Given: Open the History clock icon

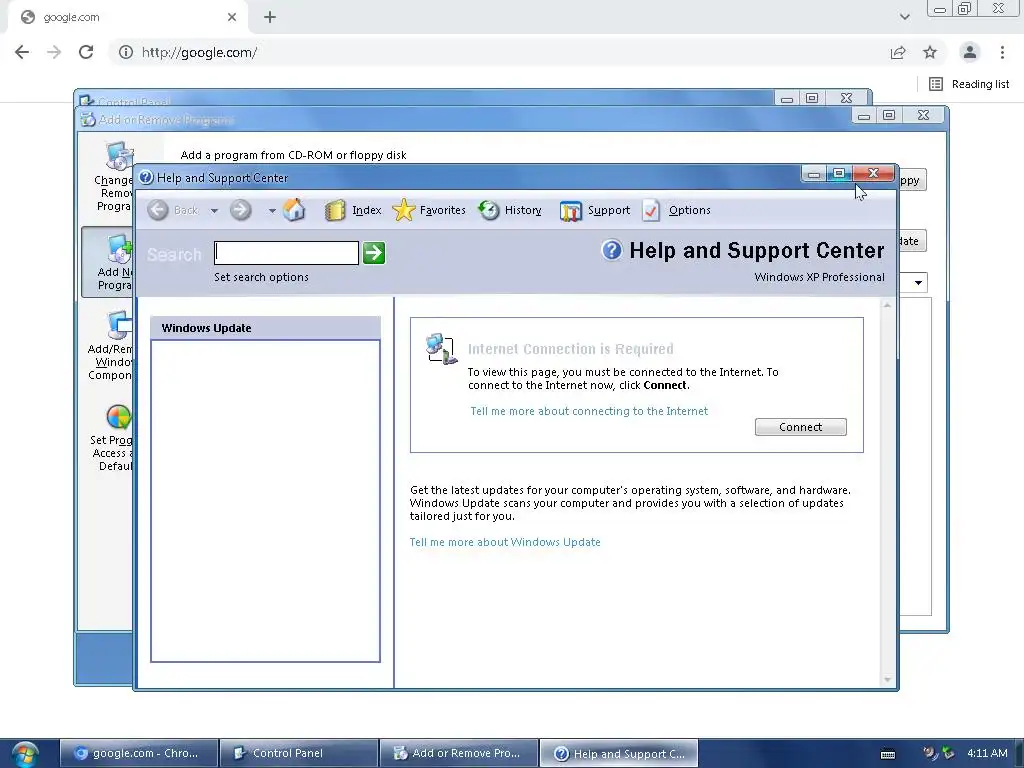Looking at the screenshot, I should [488, 210].
